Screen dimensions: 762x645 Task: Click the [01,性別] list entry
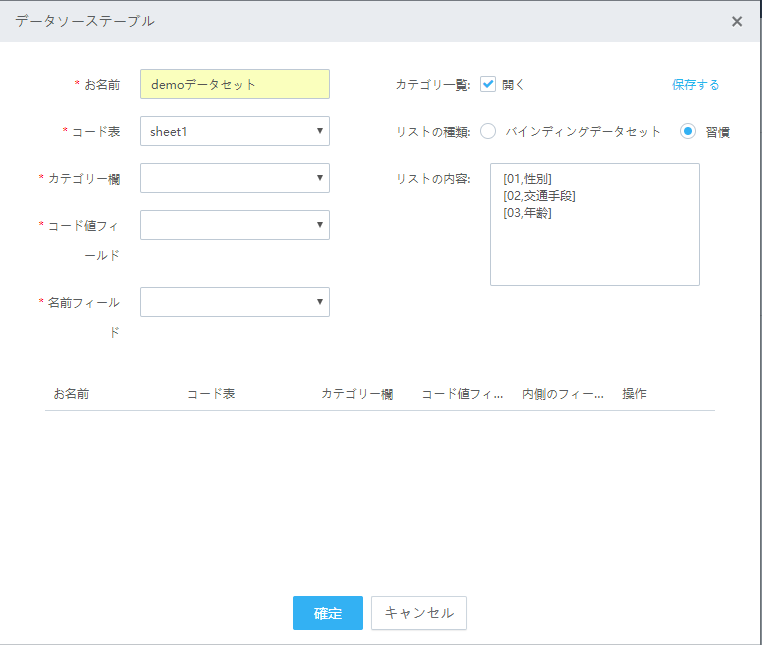tap(527, 179)
